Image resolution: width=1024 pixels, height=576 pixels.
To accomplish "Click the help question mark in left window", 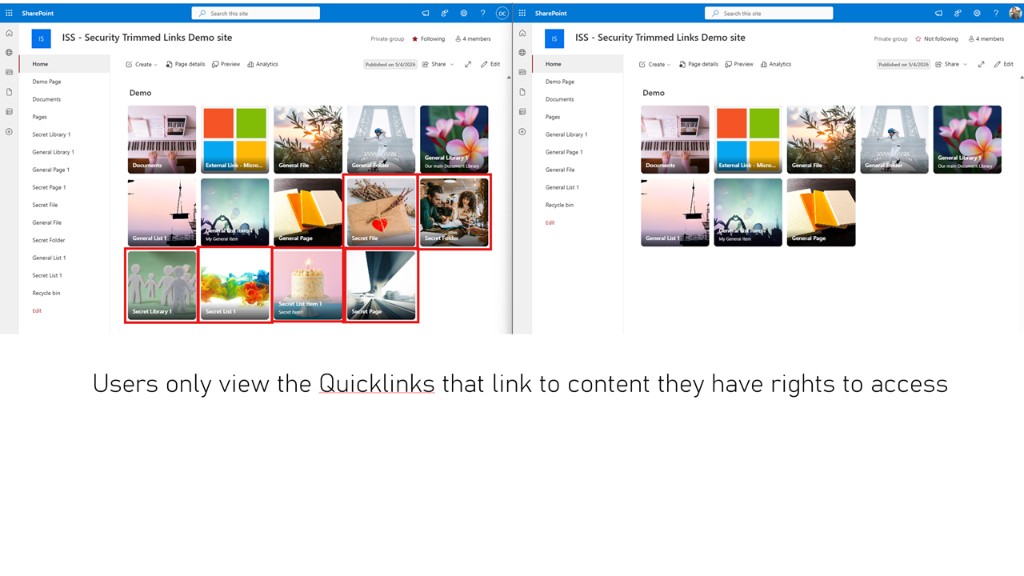I will coord(483,13).
